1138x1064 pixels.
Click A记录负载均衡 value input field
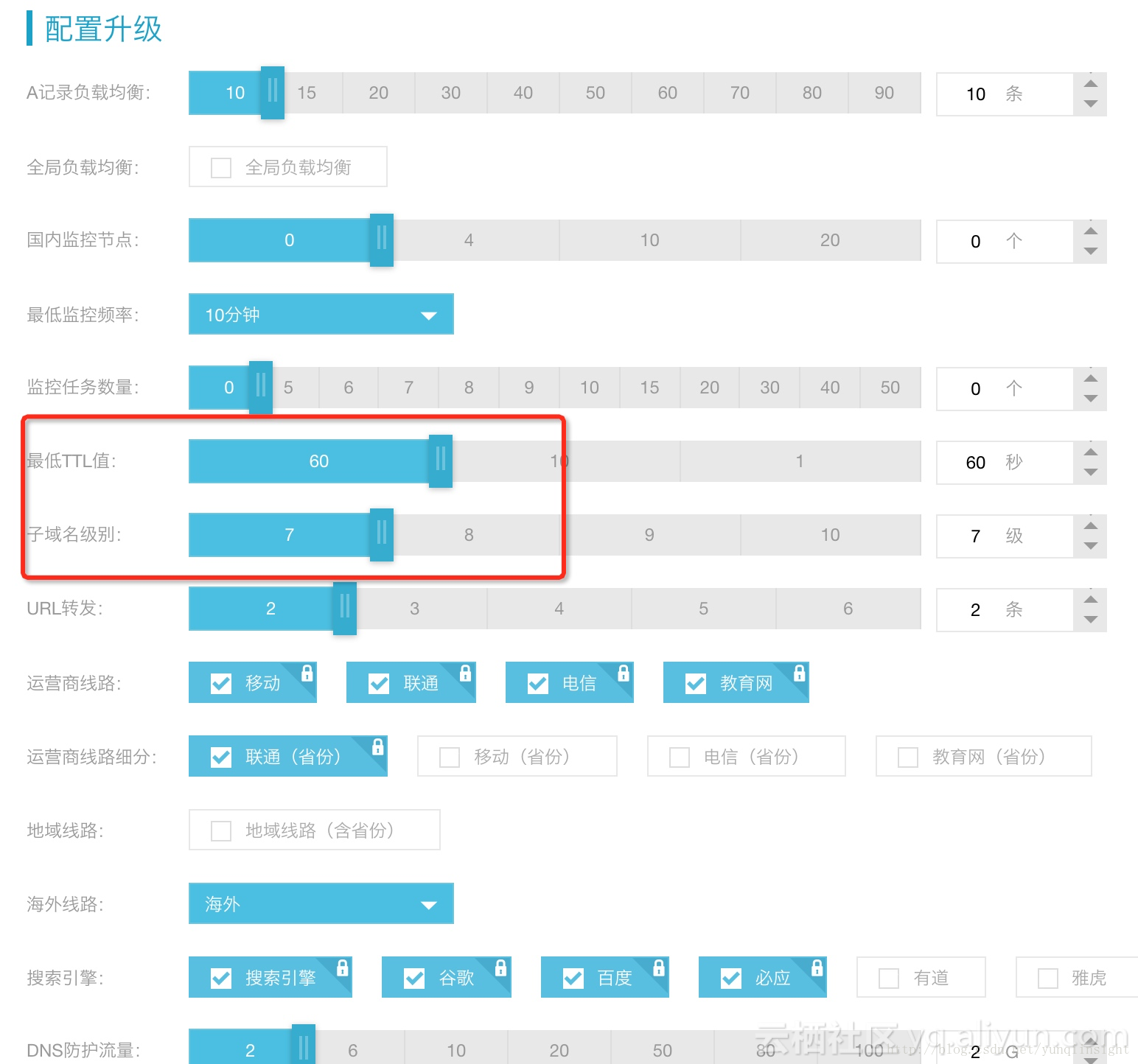tap(1005, 94)
